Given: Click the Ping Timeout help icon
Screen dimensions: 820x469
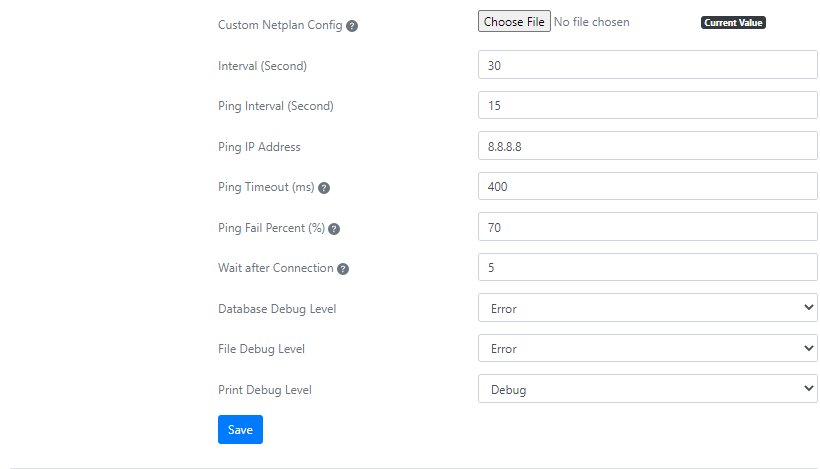Looking at the screenshot, I should click(x=324, y=188).
